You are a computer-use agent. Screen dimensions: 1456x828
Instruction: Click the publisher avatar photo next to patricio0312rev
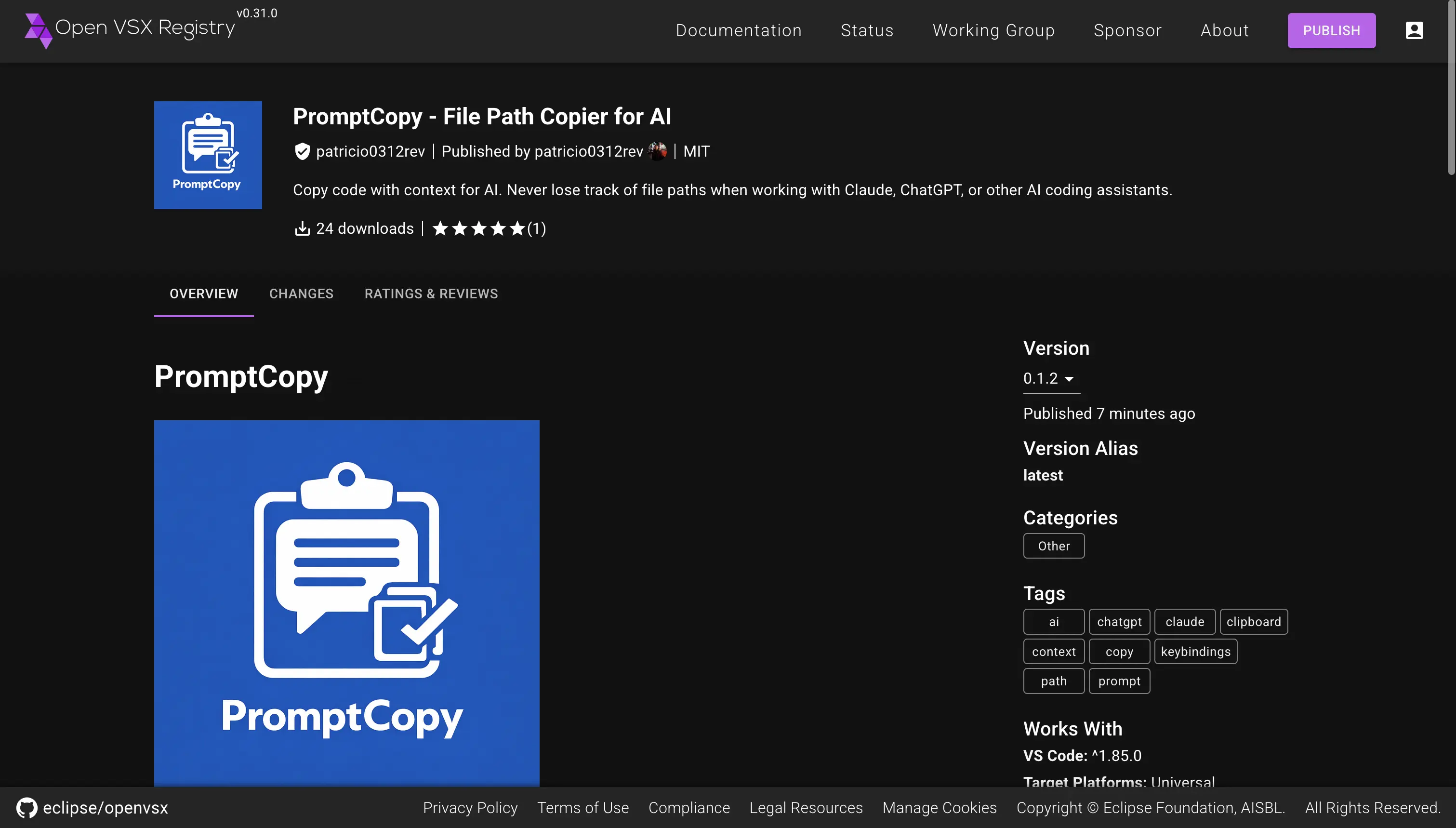pyautogui.click(x=658, y=151)
